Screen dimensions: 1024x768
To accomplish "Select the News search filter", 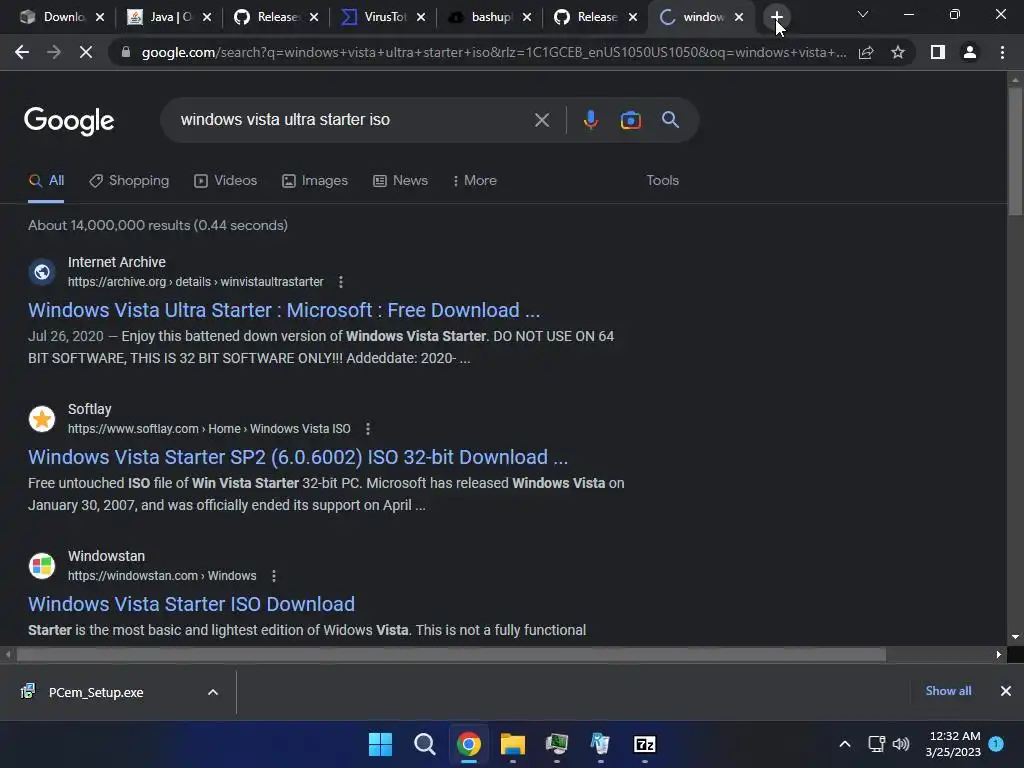I will pos(400,181).
